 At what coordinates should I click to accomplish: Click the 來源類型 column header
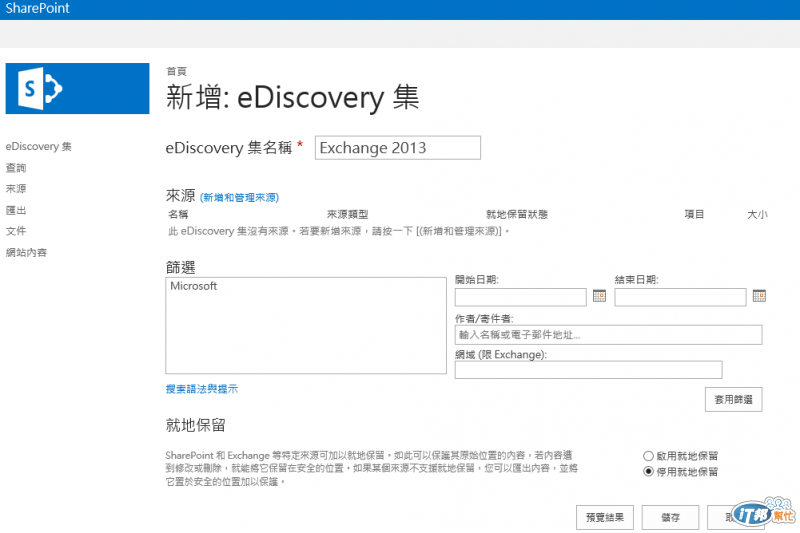click(347, 214)
